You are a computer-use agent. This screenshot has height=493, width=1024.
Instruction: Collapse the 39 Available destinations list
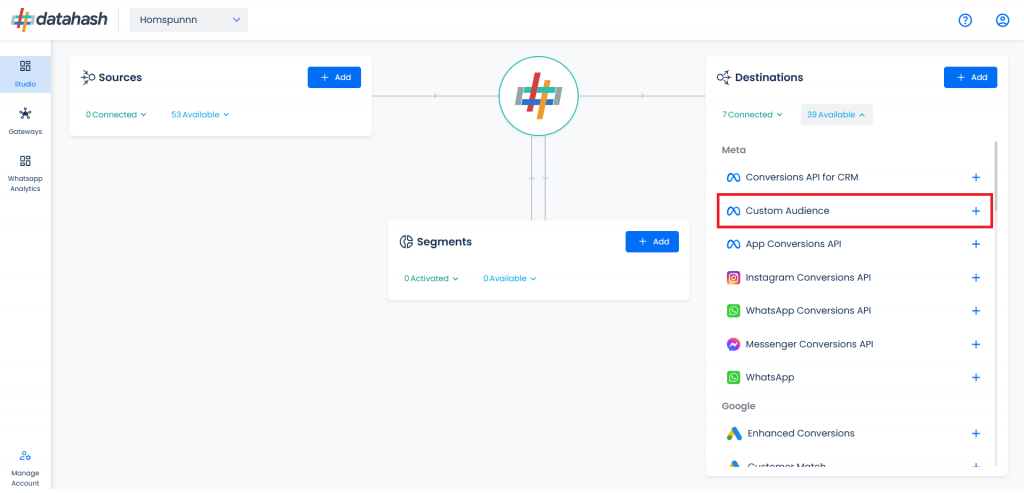tap(836, 115)
